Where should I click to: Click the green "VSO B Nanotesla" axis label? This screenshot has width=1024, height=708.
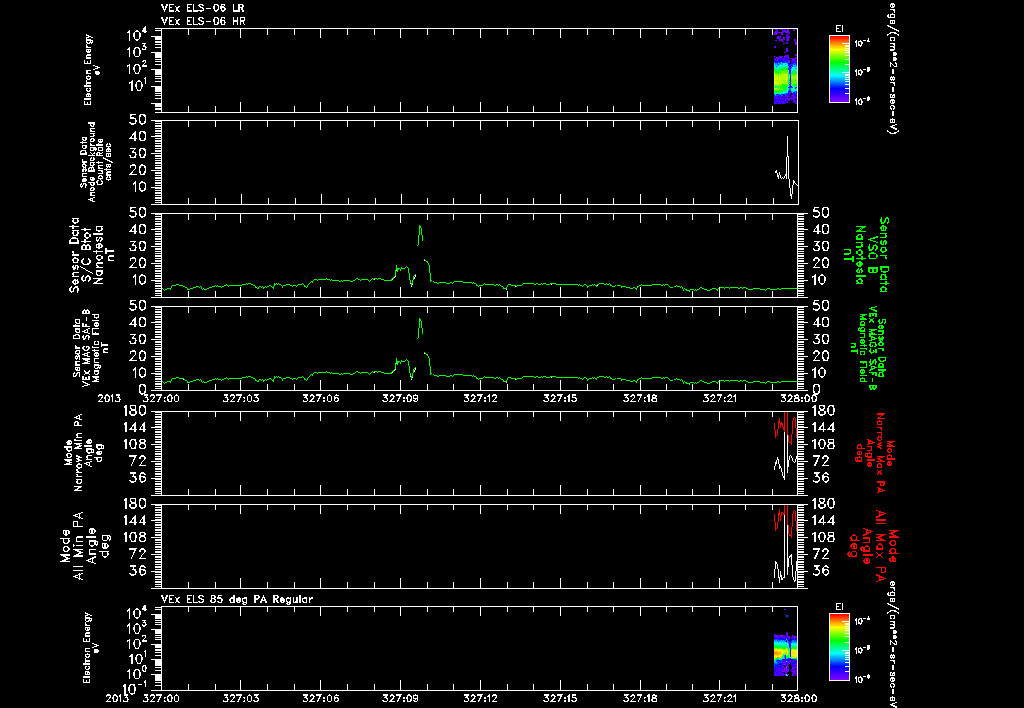tap(867, 255)
